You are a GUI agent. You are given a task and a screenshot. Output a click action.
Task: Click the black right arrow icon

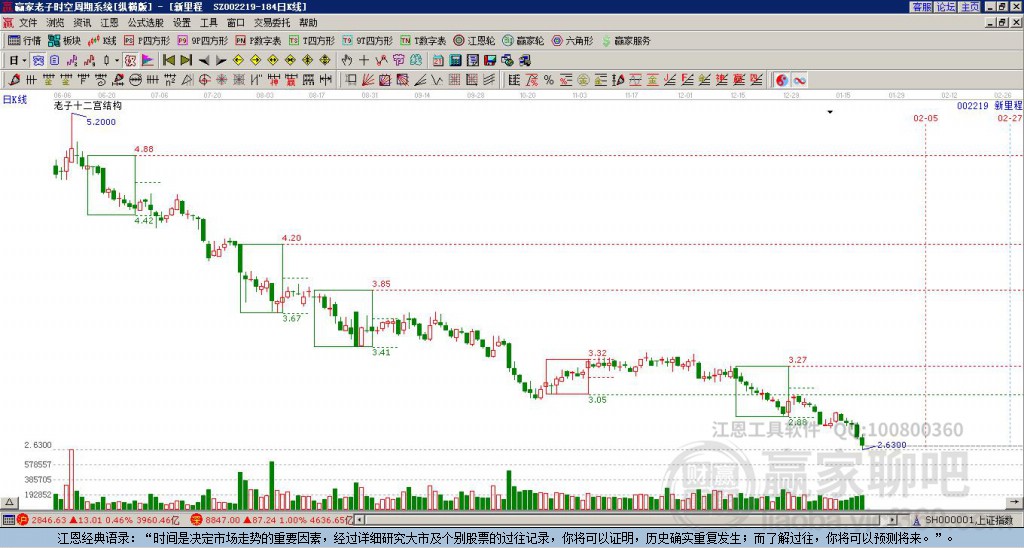[221, 61]
